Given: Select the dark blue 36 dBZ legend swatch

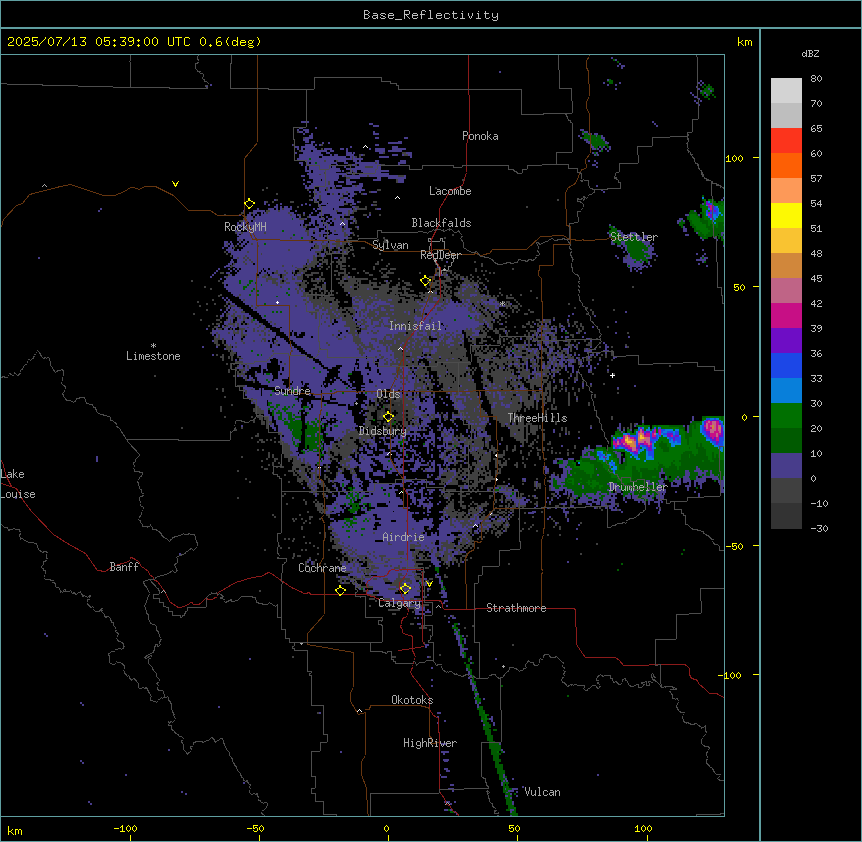Looking at the screenshot, I should pos(786,365).
